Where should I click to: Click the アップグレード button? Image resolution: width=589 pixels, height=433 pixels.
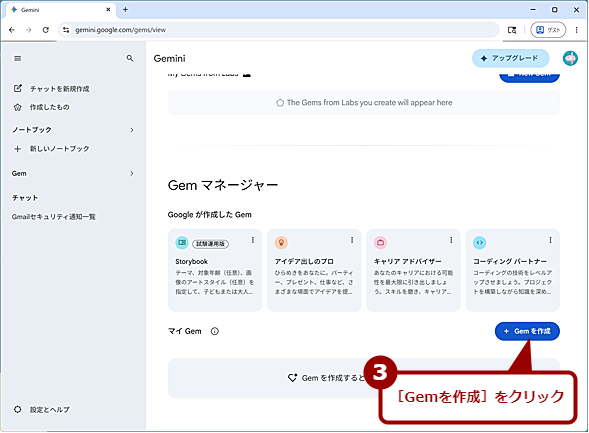click(x=510, y=59)
